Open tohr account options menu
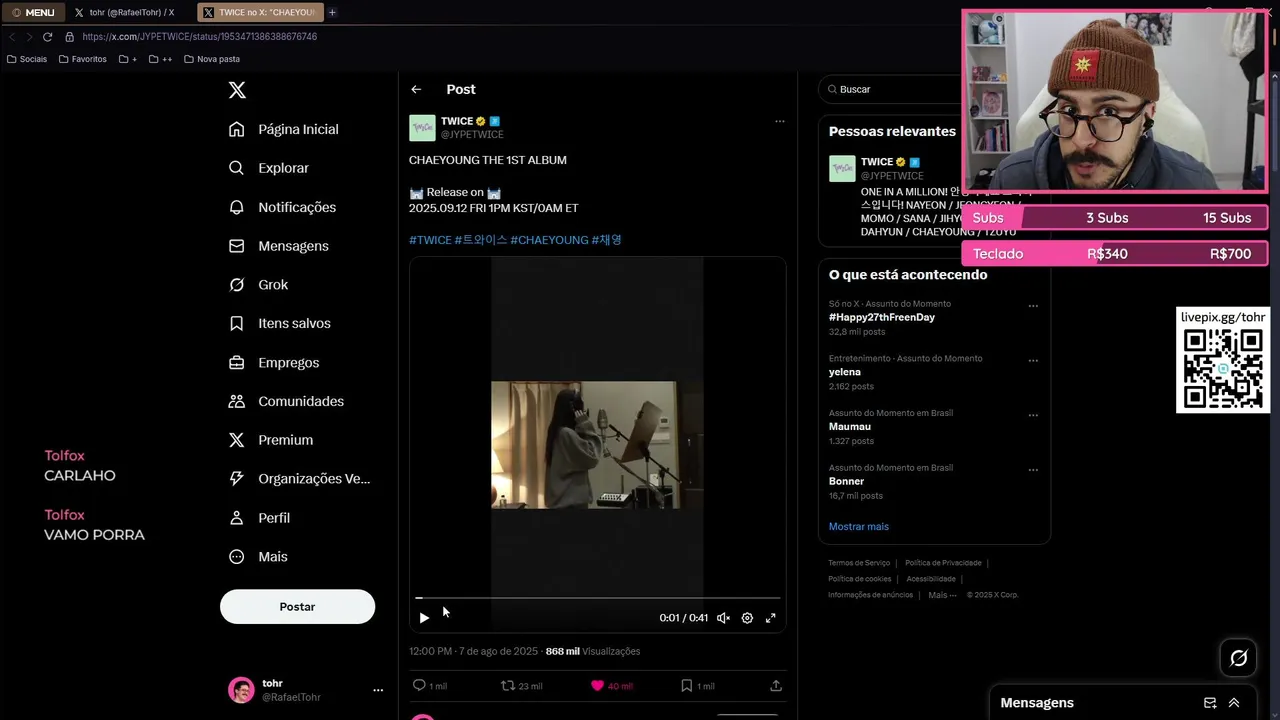 378,690
